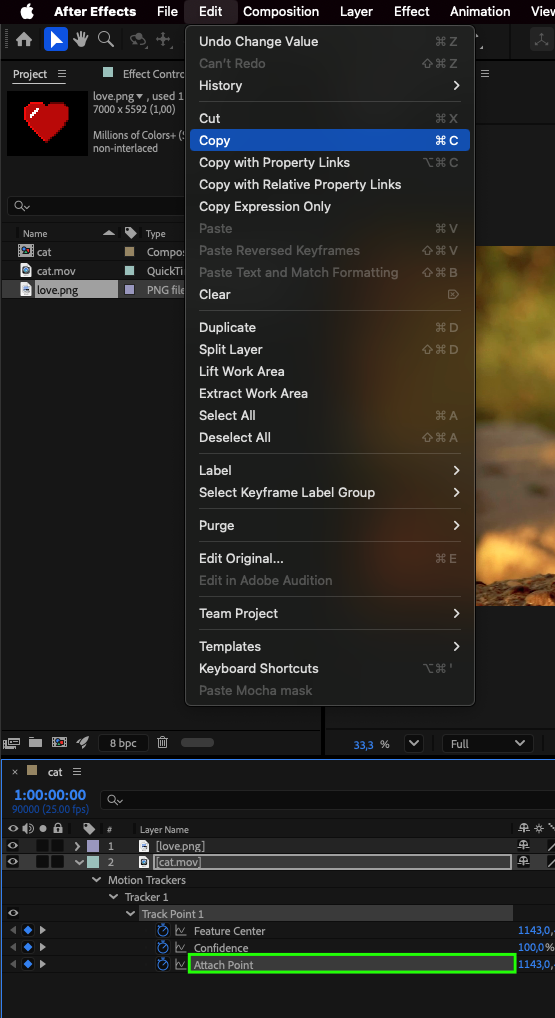555x1018 pixels.
Task: Open the File menu
Action: [x=167, y=12]
